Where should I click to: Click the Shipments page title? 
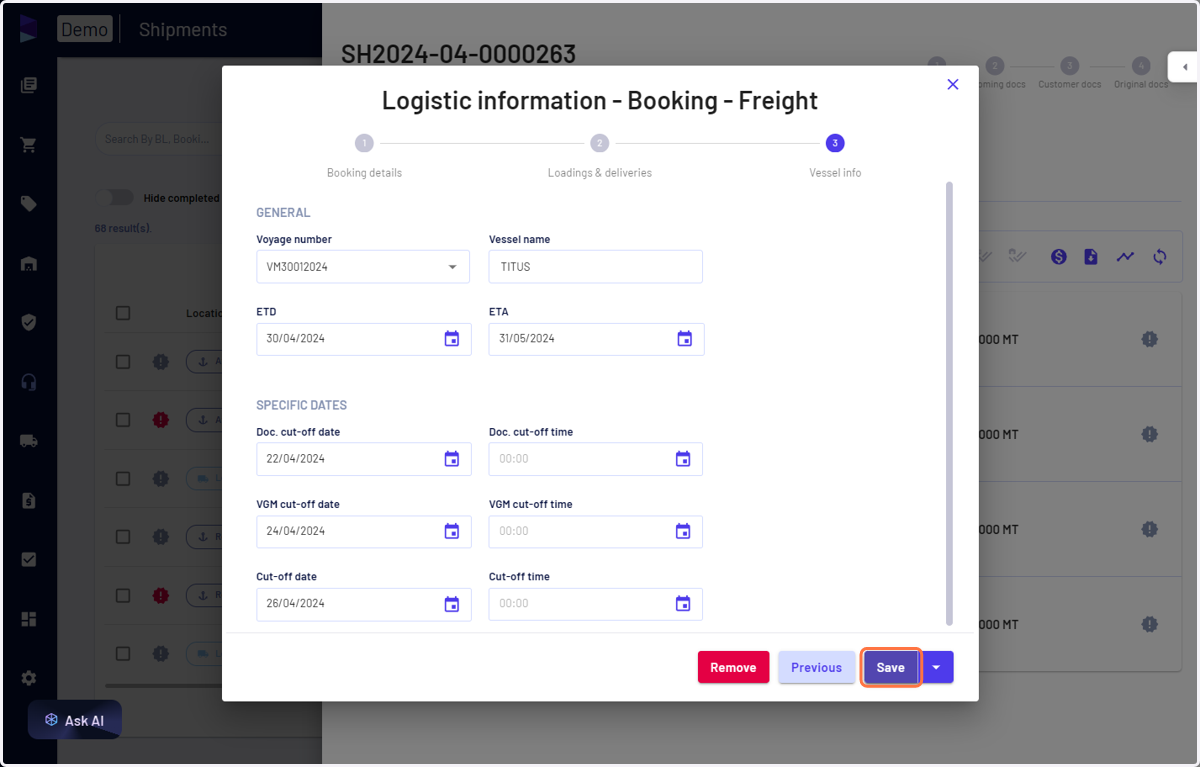coord(183,30)
